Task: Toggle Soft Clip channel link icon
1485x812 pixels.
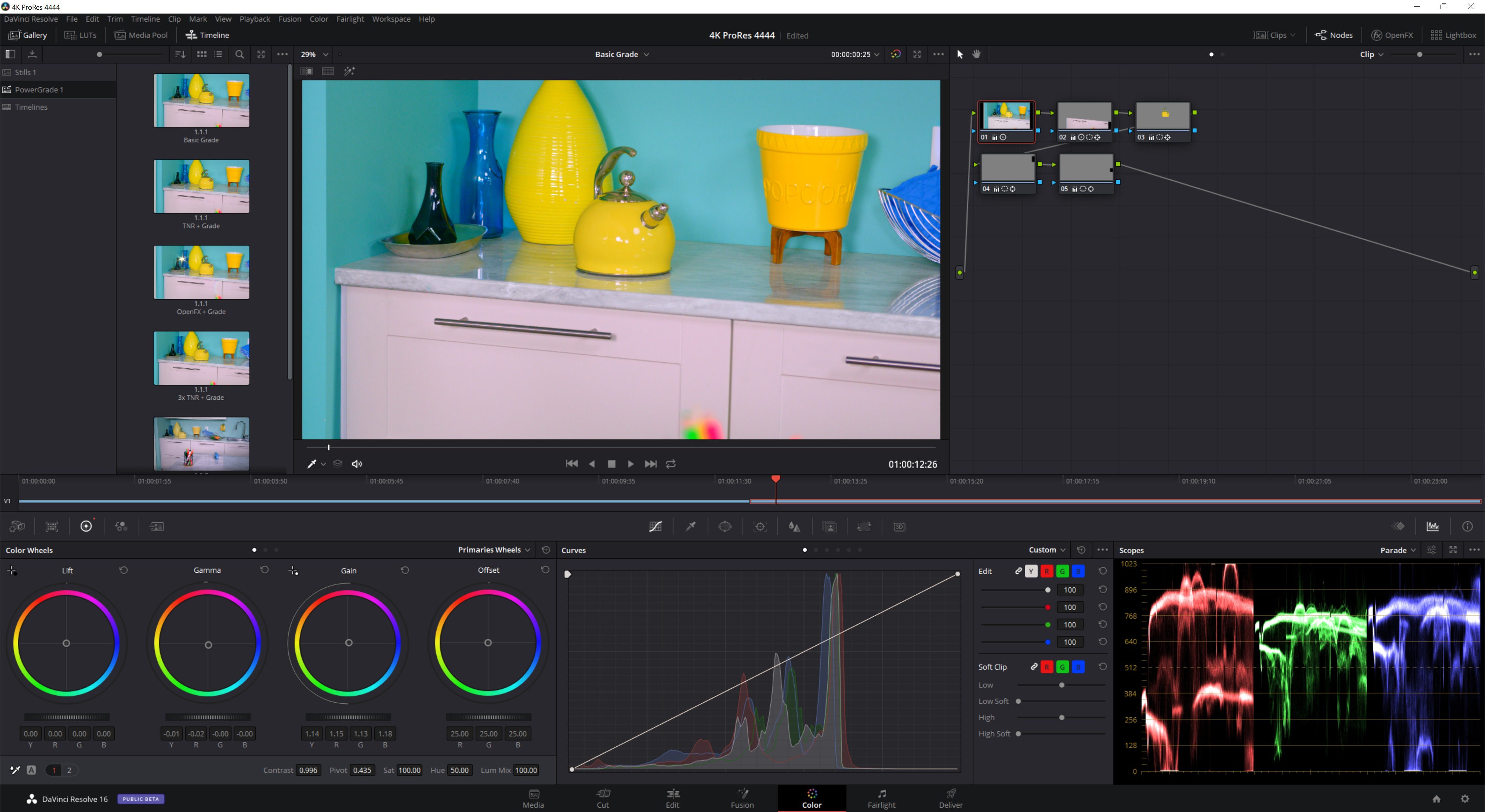Action: pyautogui.click(x=1034, y=667)
